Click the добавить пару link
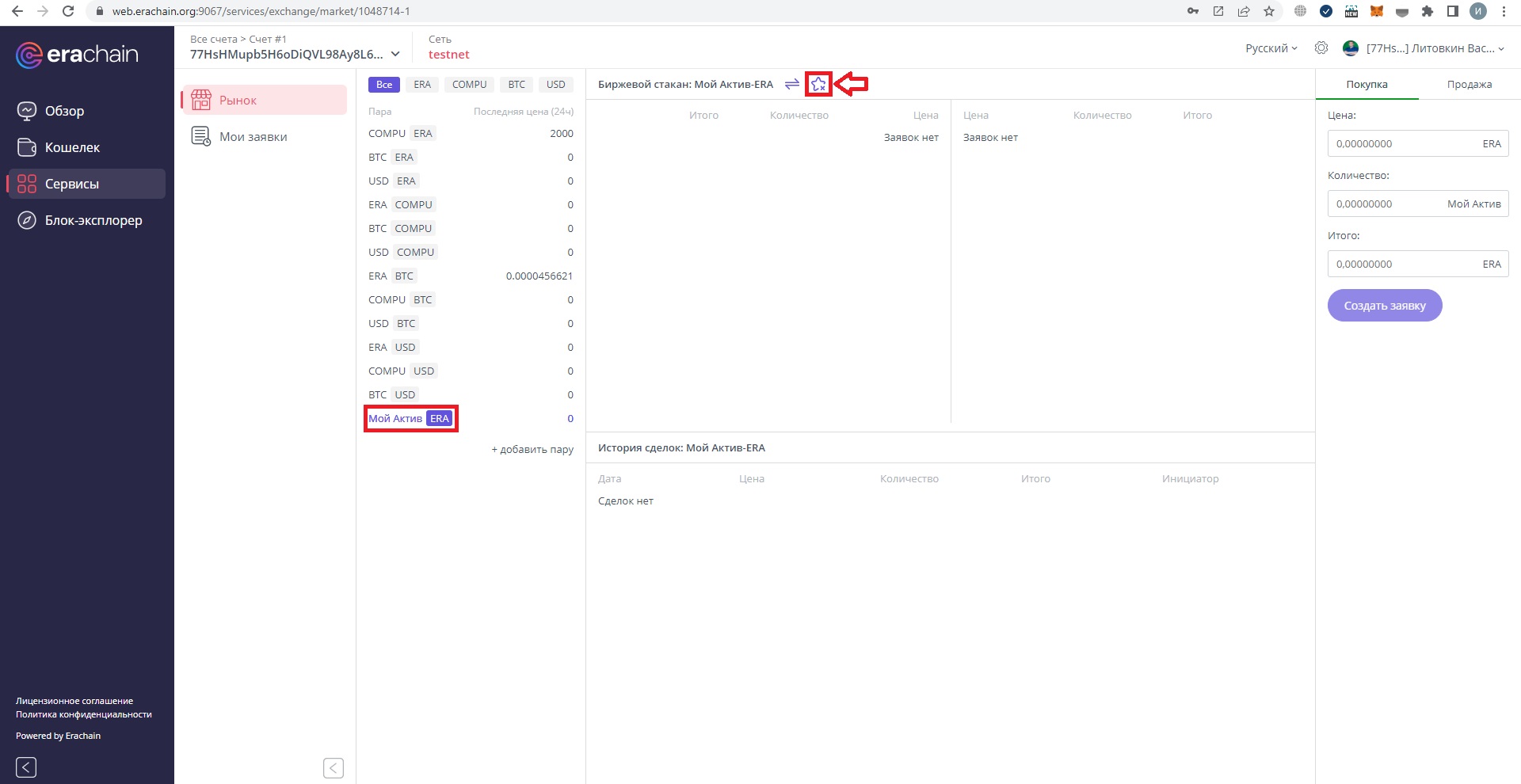 pos(532,449)
